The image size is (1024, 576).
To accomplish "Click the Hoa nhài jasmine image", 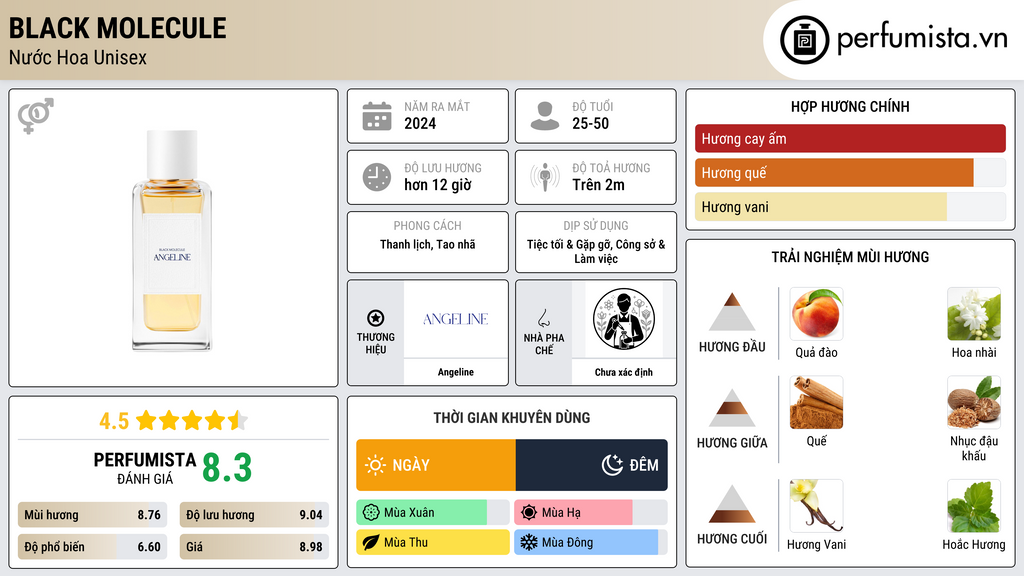I will [974, 314].
